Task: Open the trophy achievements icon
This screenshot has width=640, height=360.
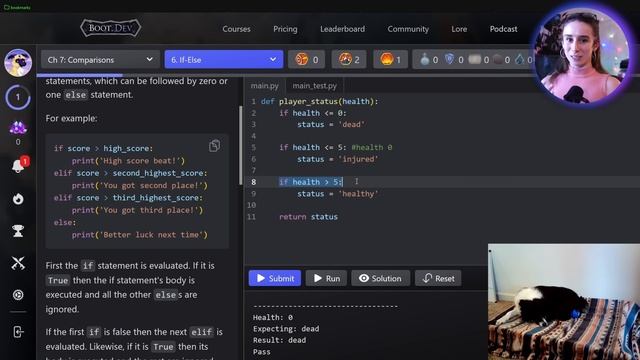Action: click(x=18, y=231)
